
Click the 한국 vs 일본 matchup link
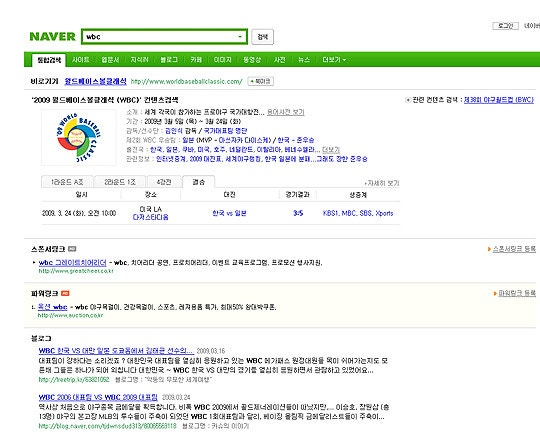coord(229,213)
